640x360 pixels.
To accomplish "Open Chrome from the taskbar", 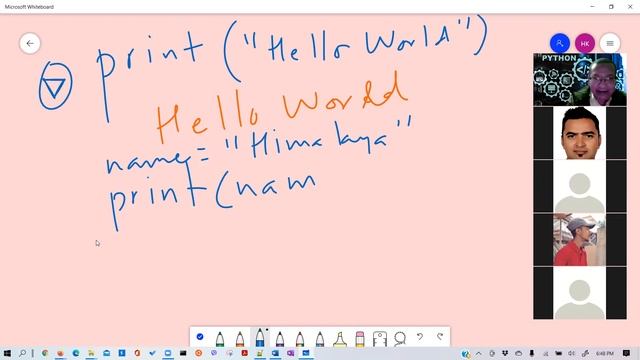I will tap(45, 353).
